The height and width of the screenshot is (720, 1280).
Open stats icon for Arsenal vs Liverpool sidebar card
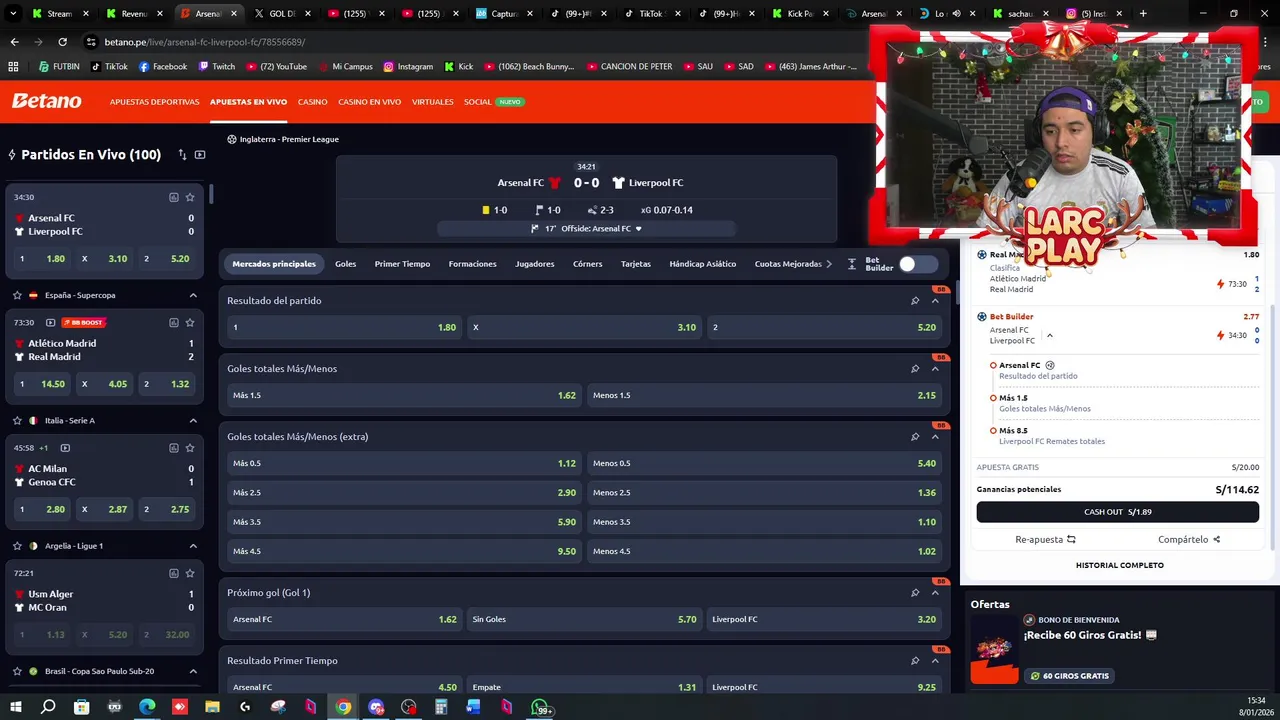point(173,197)
